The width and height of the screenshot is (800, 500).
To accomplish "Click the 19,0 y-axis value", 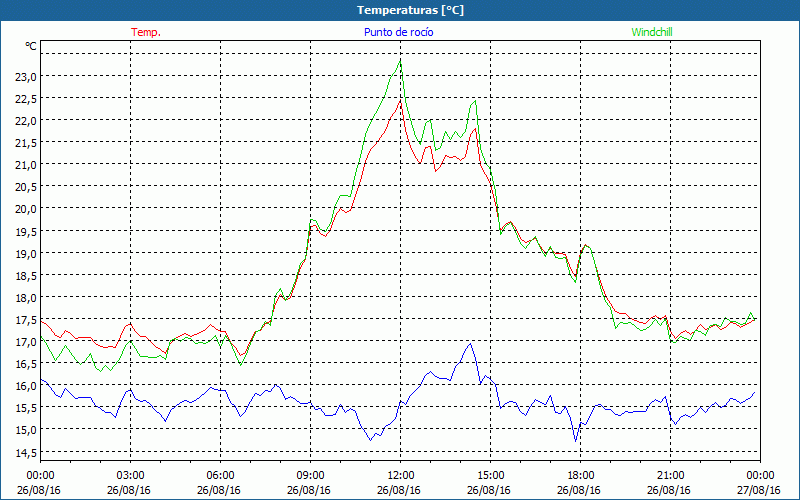I will point(26,254).
